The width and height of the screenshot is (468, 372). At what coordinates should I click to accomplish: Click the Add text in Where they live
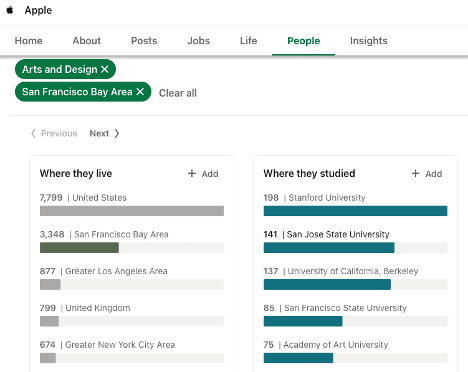tap(210, 174)
